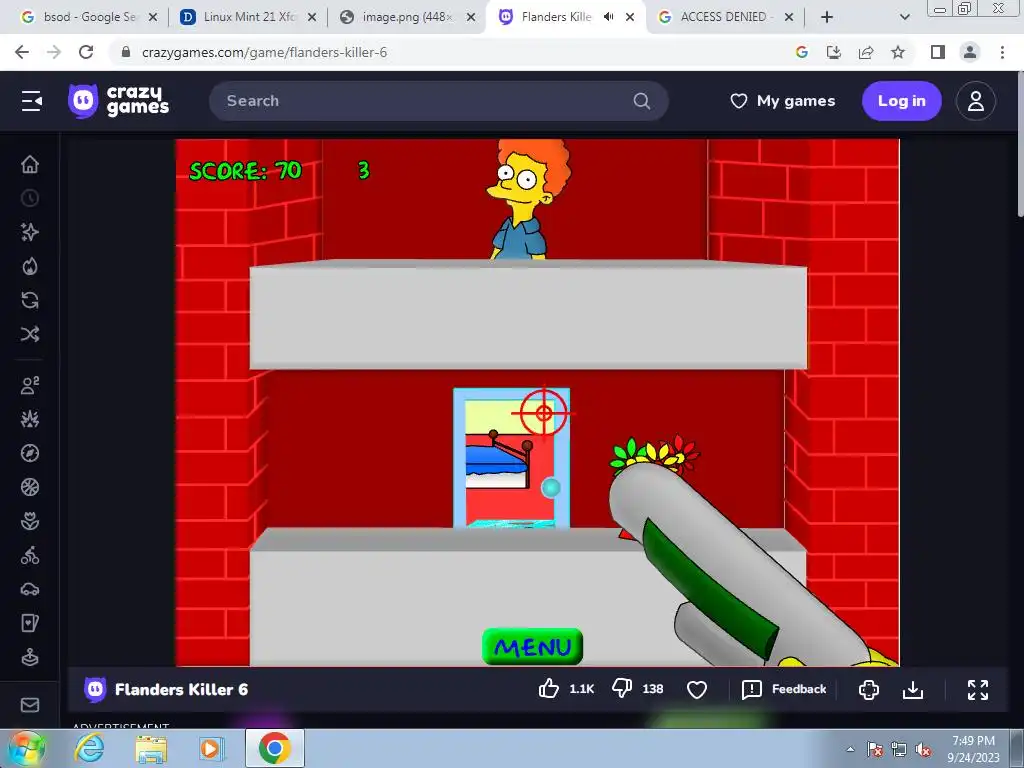Click install app icon in address bar

coord(833,52)
